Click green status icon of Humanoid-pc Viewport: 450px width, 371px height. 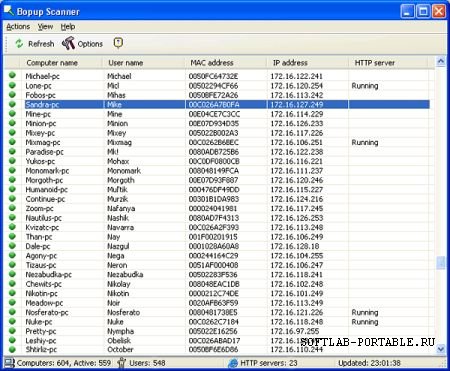12,189
